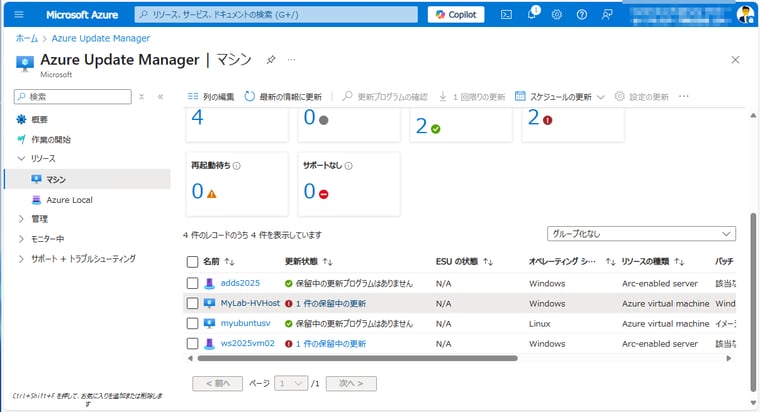
Task: Open portal settings gear icon
Action: (x=556, y=15)
